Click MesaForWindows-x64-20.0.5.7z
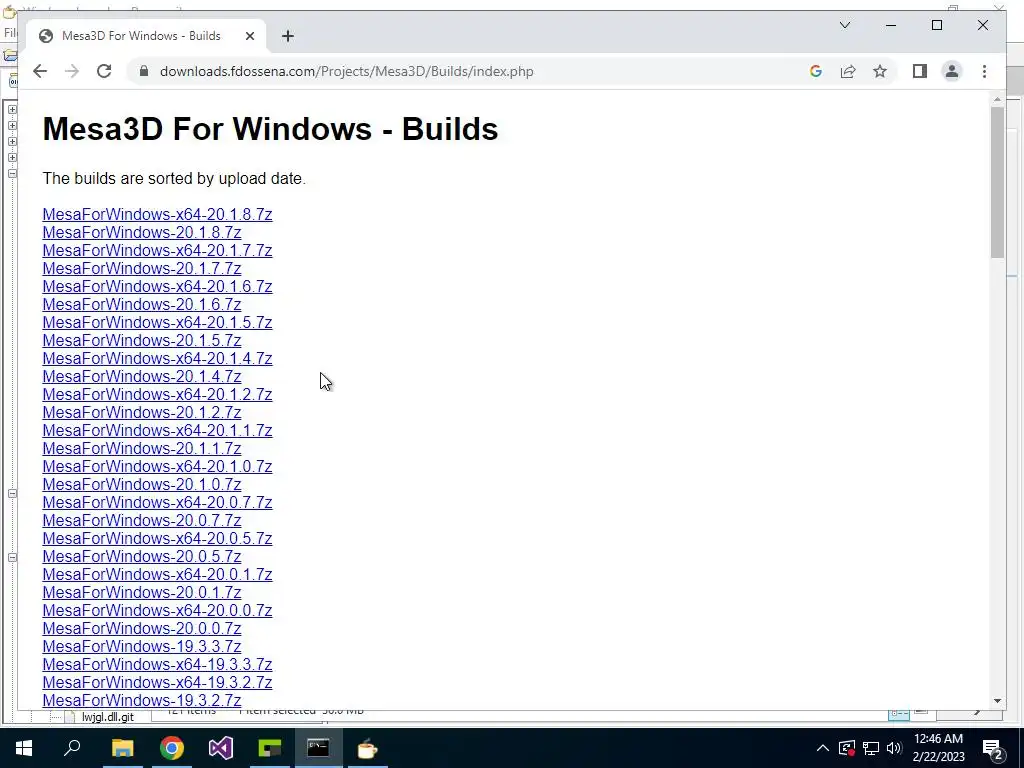This screenshot has width=1024, height=768. coord(157,537)
